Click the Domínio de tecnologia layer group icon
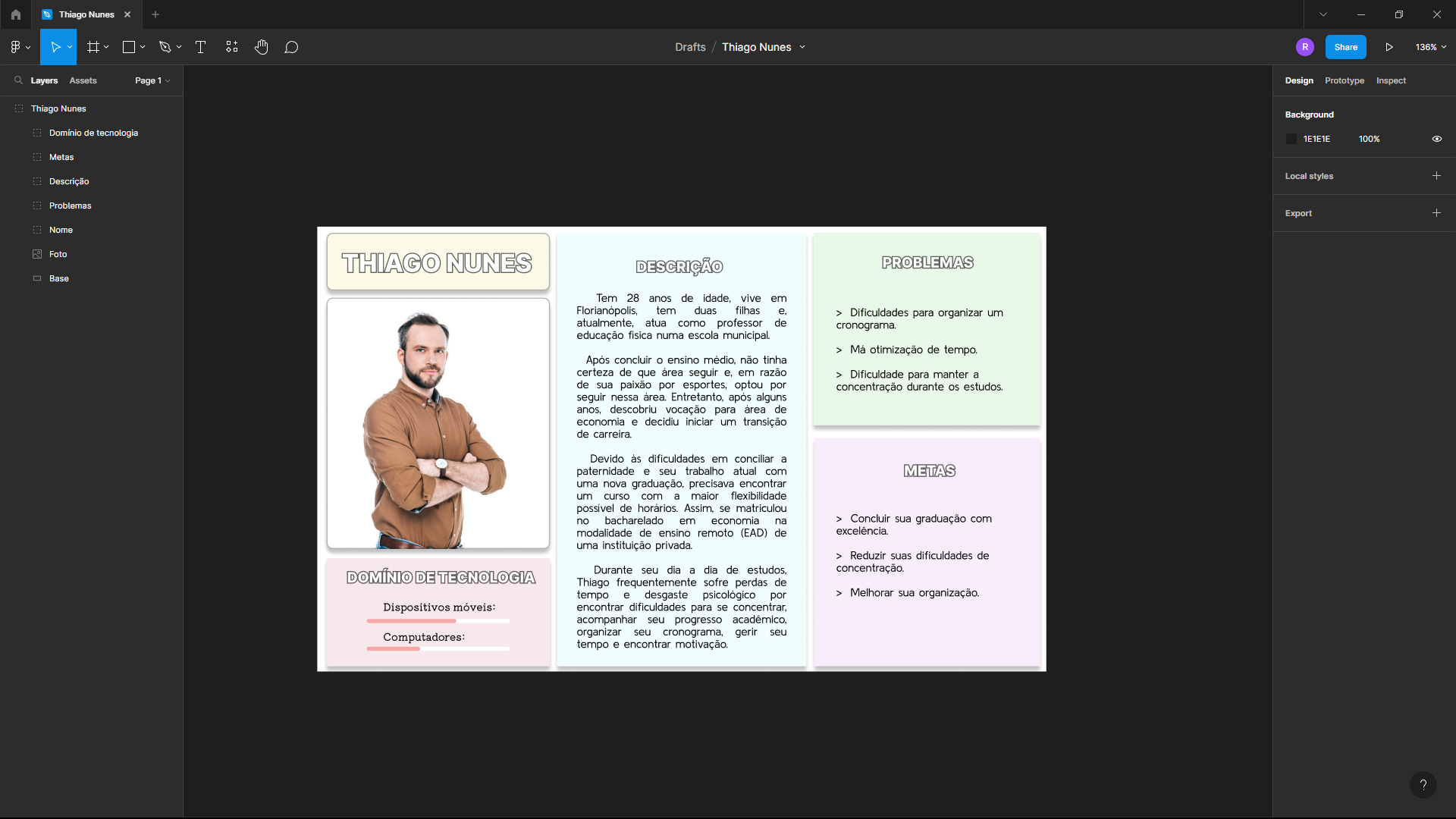 coord(37,133)
